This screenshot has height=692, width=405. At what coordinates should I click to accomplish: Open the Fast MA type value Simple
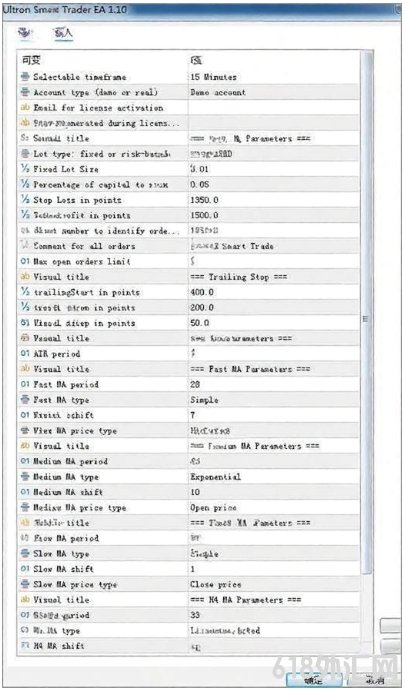coord(204,400)
